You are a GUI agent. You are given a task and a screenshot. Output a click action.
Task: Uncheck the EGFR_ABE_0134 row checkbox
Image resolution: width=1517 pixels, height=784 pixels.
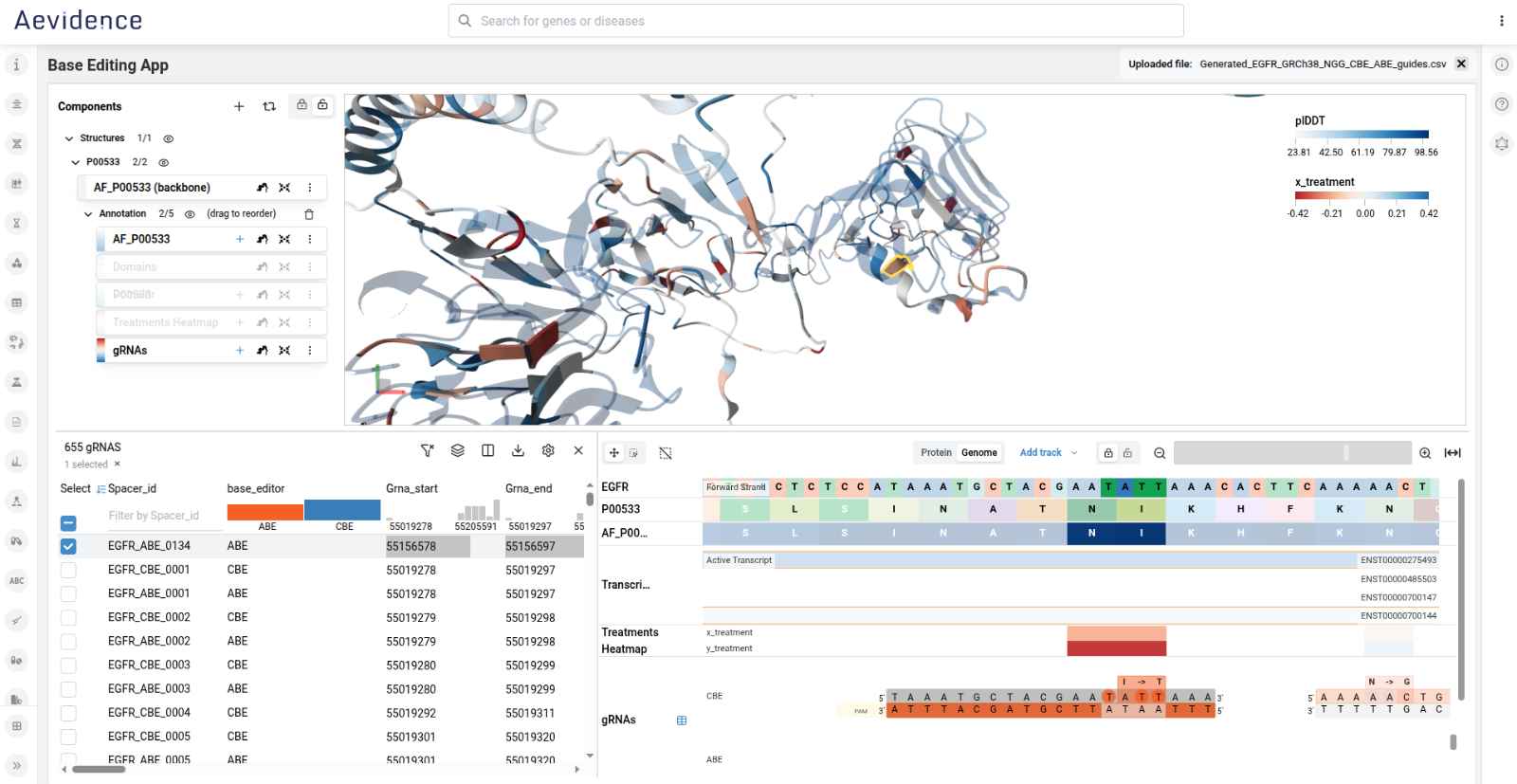(x=68, y=546)
